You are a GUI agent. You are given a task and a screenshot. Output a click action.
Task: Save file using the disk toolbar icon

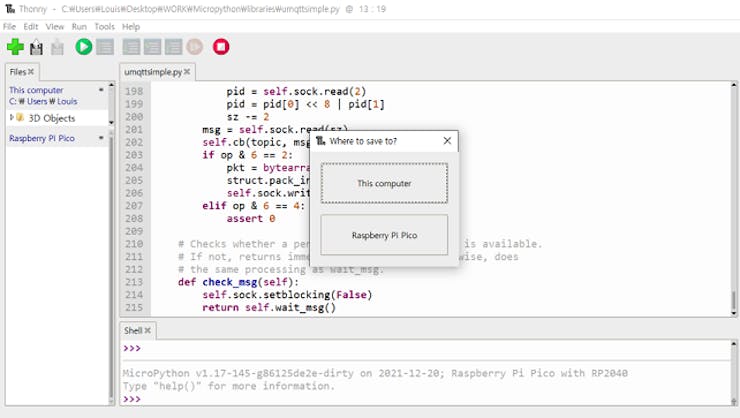pos(57,47)
